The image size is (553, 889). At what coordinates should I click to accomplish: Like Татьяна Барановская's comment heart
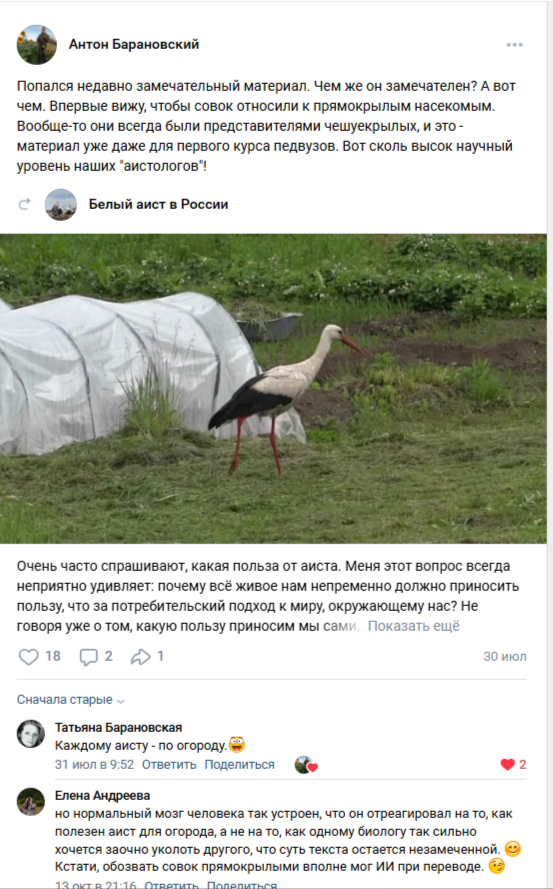508,764
